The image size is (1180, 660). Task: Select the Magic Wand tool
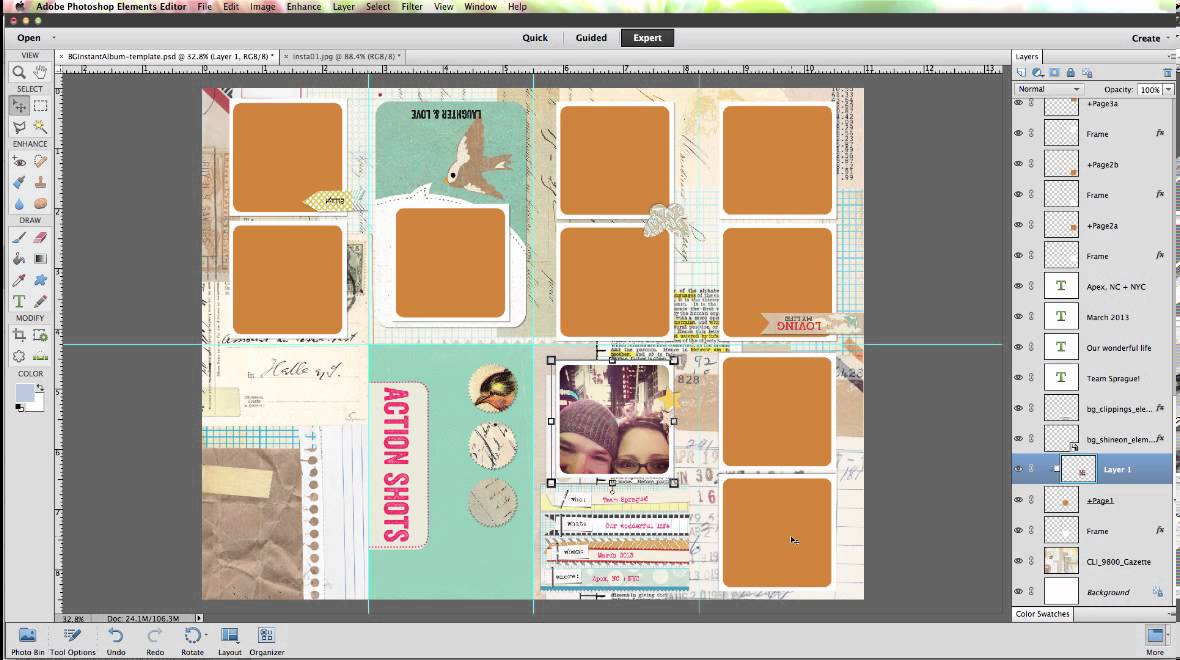point(40,127)
